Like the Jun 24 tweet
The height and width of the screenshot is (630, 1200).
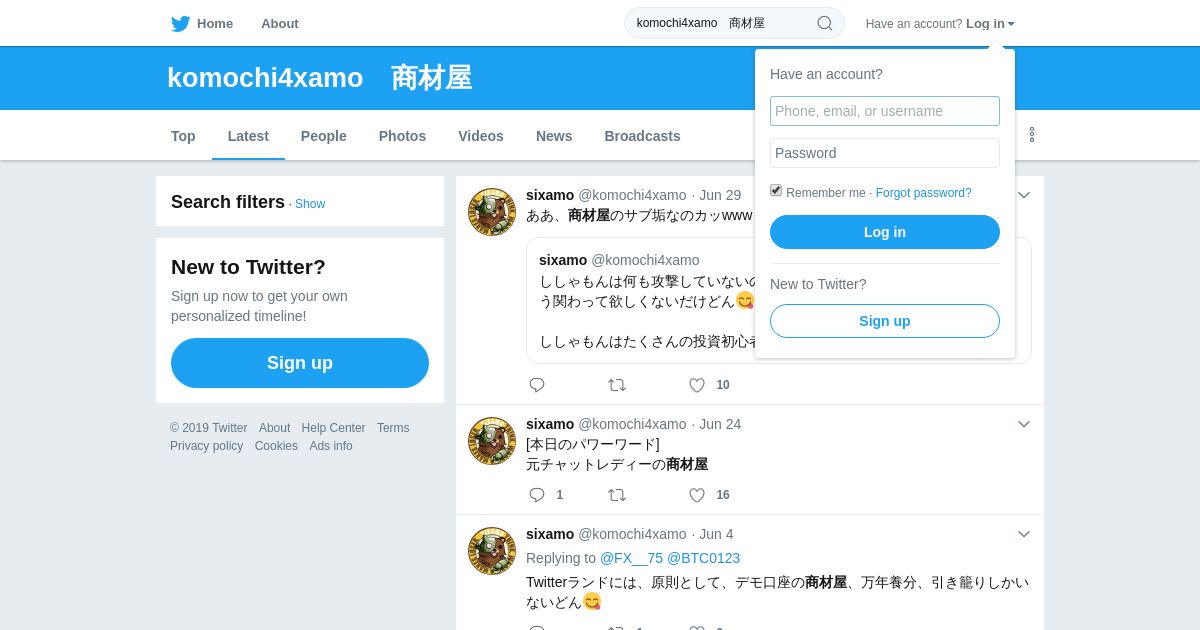tap(697, 495)
